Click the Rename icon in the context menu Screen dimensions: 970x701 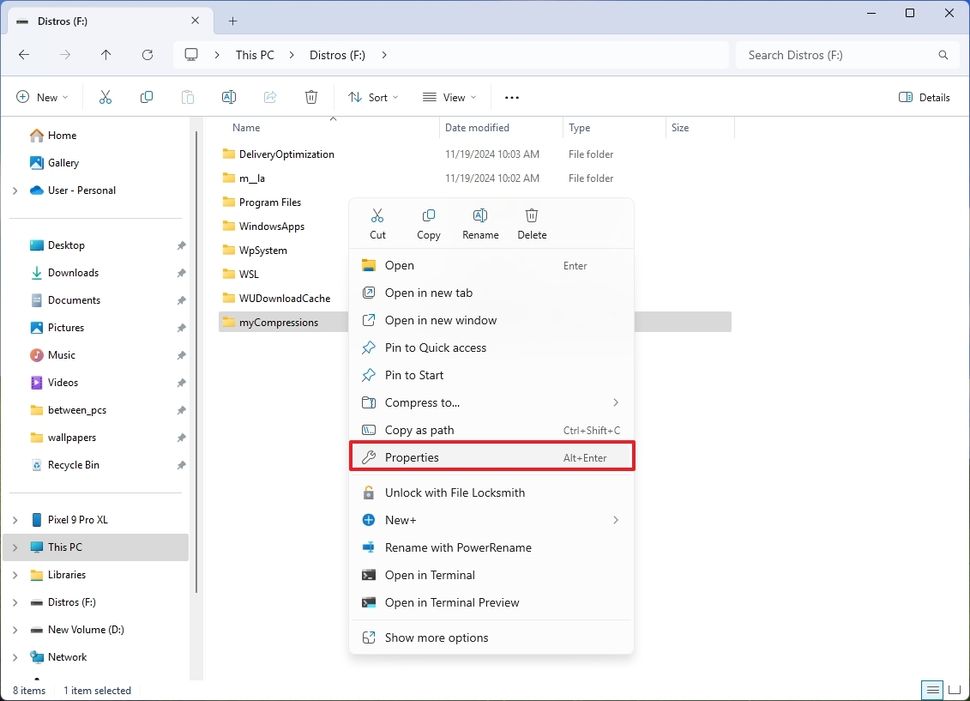pyautogui.click(x=480, y=222)
